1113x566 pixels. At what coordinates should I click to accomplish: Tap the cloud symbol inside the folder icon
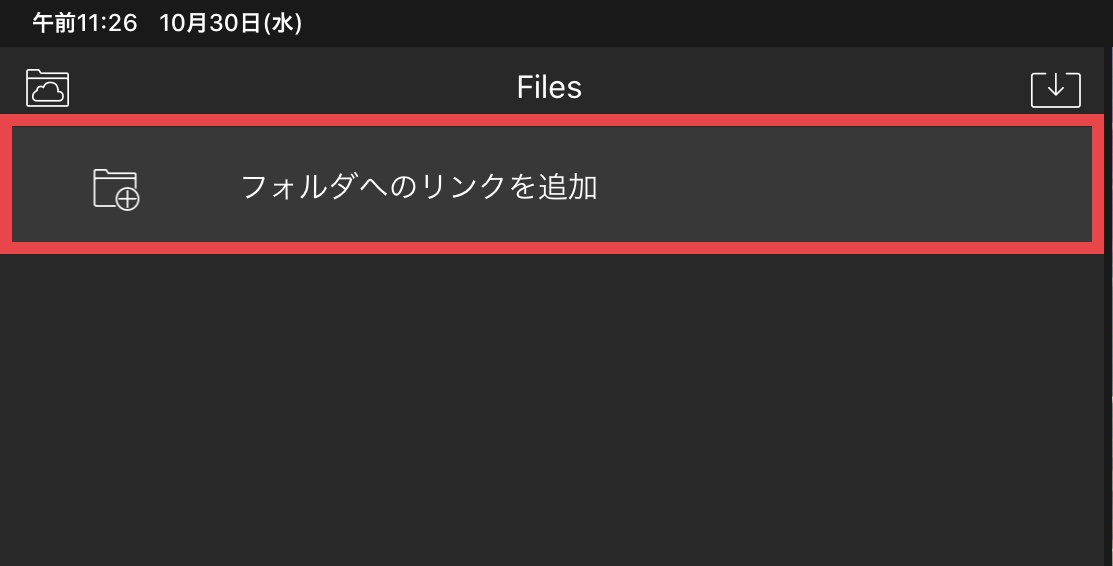[x=49, y=93]
